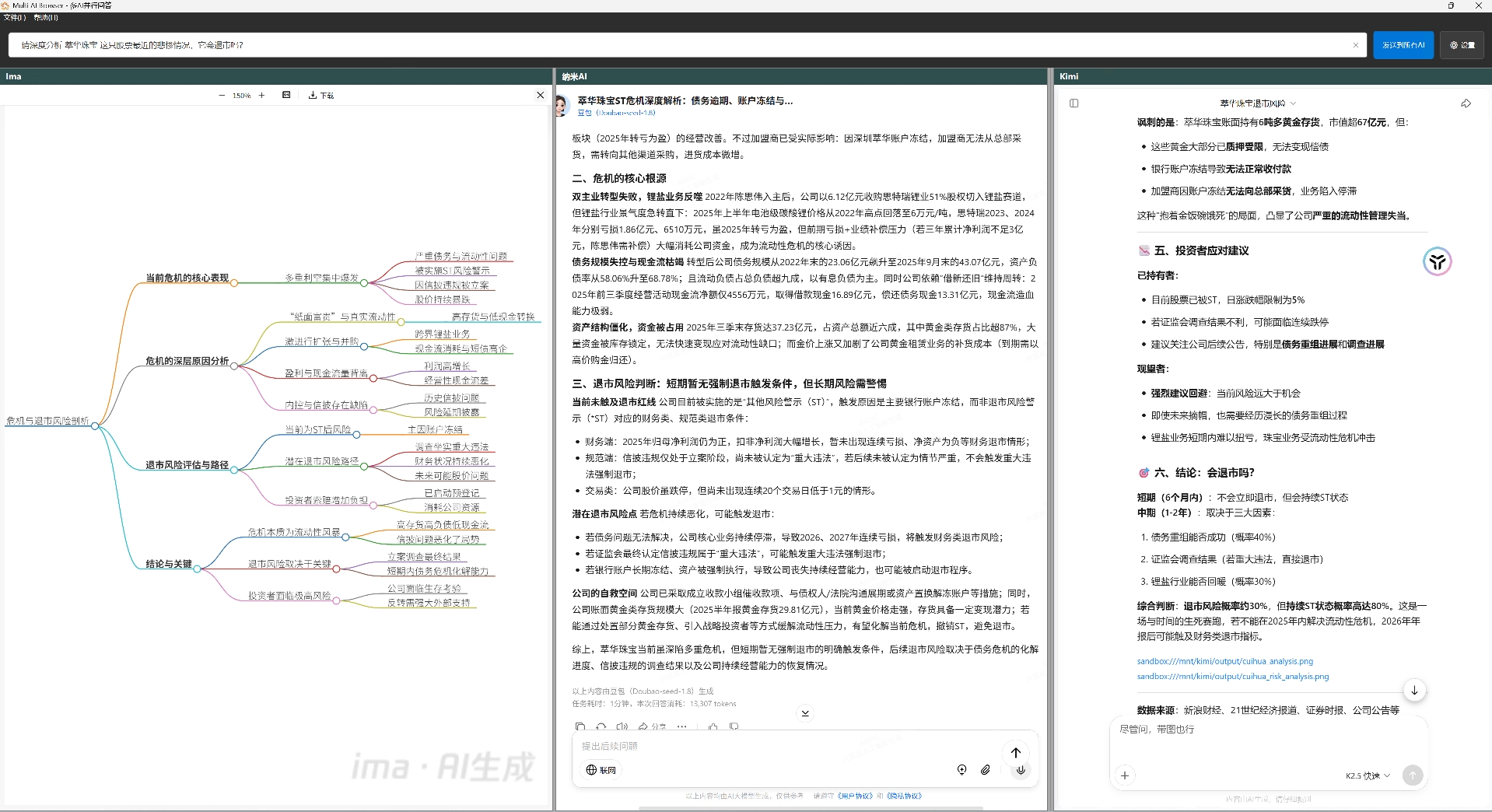
Task: Zoom out the Ima mind map
Action: coord(222,96)
